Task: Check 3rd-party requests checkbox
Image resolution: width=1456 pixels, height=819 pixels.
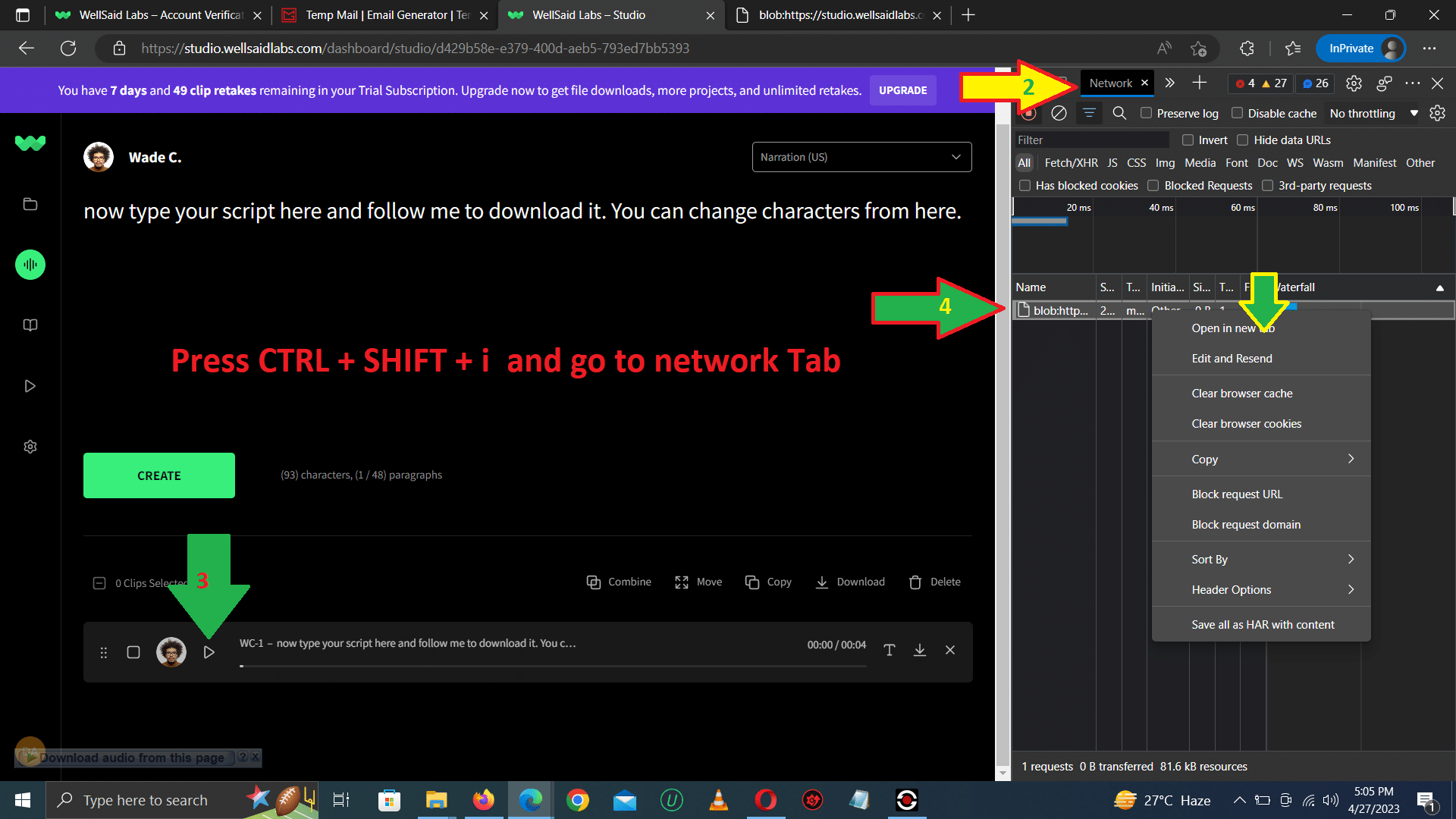Action: (x=1267, y=186)
